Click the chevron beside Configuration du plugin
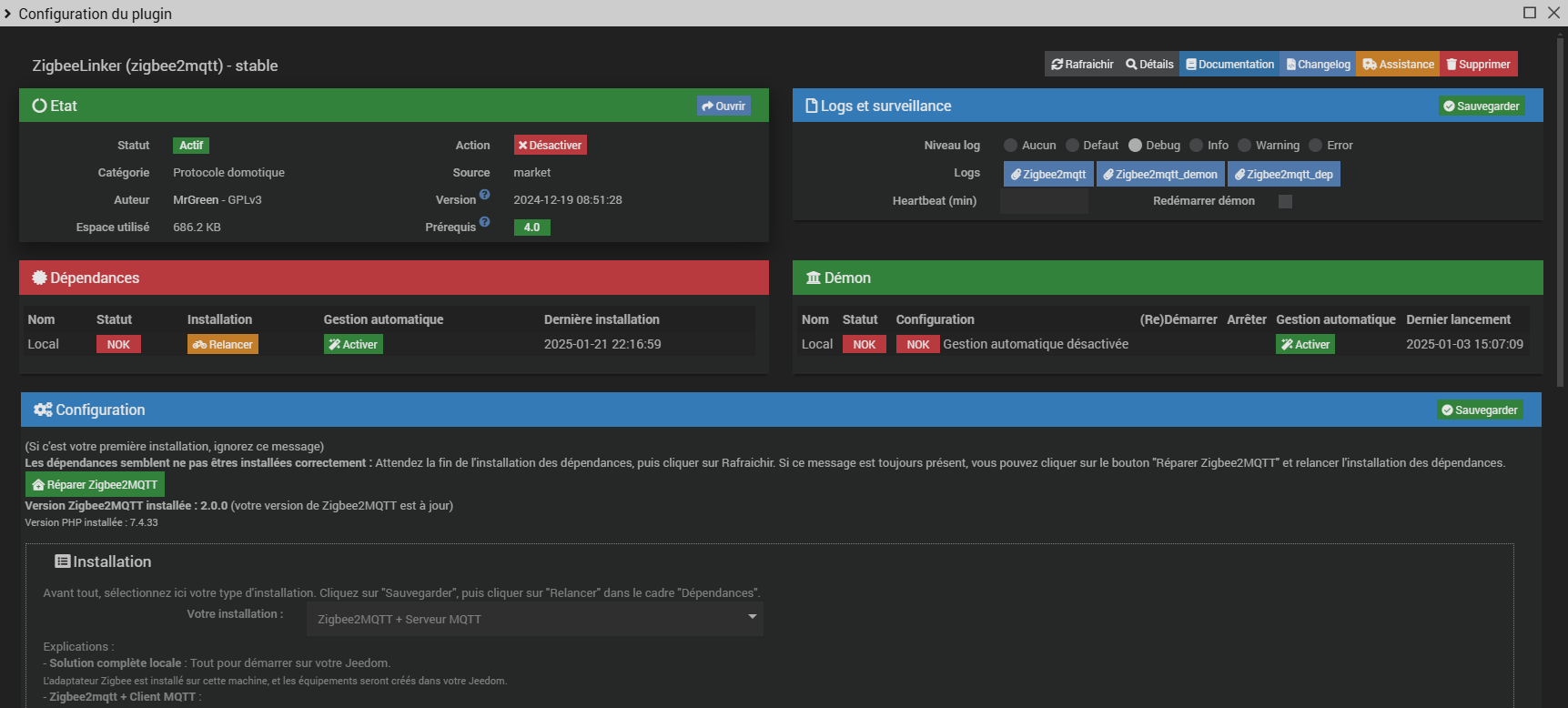The image size is (1568, 708). [x=8, y=13]
